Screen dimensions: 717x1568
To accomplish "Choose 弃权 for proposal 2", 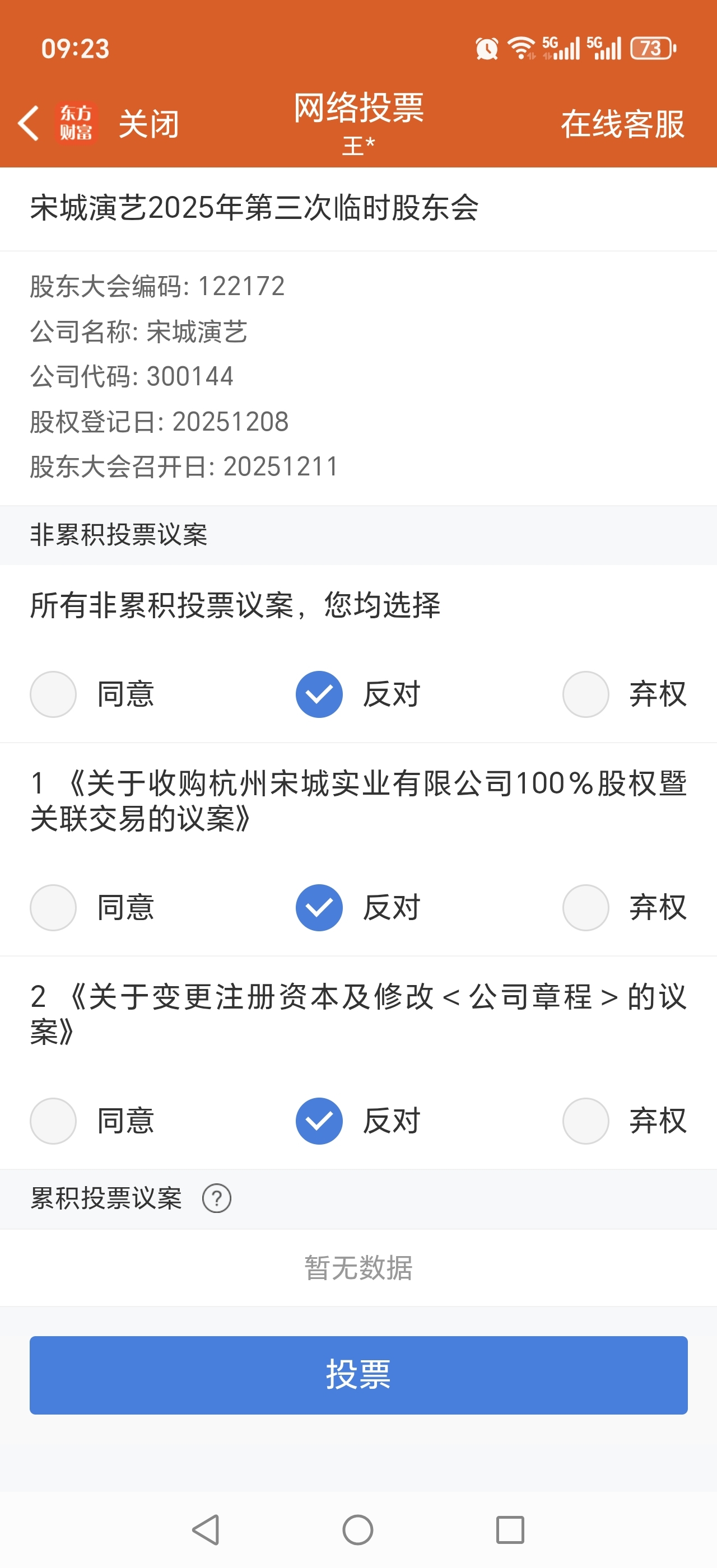I will (585, 1121).
